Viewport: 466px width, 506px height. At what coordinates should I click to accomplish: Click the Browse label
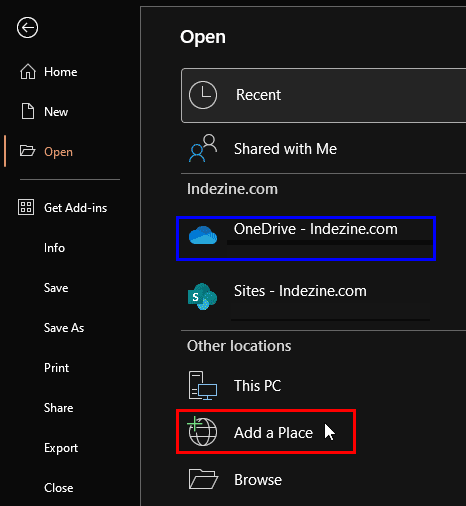pyautogui.click(x=258, y=480)
